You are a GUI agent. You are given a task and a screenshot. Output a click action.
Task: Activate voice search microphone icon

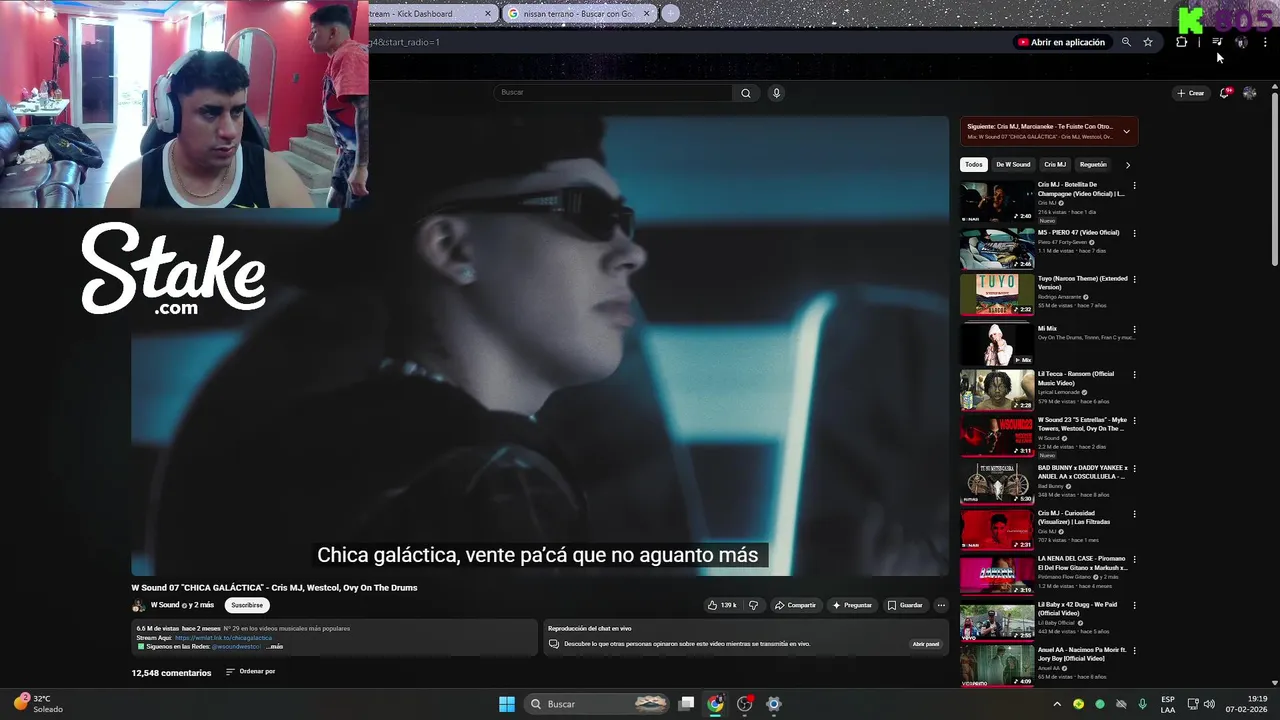pyautogui.click(x=776, y=93)
